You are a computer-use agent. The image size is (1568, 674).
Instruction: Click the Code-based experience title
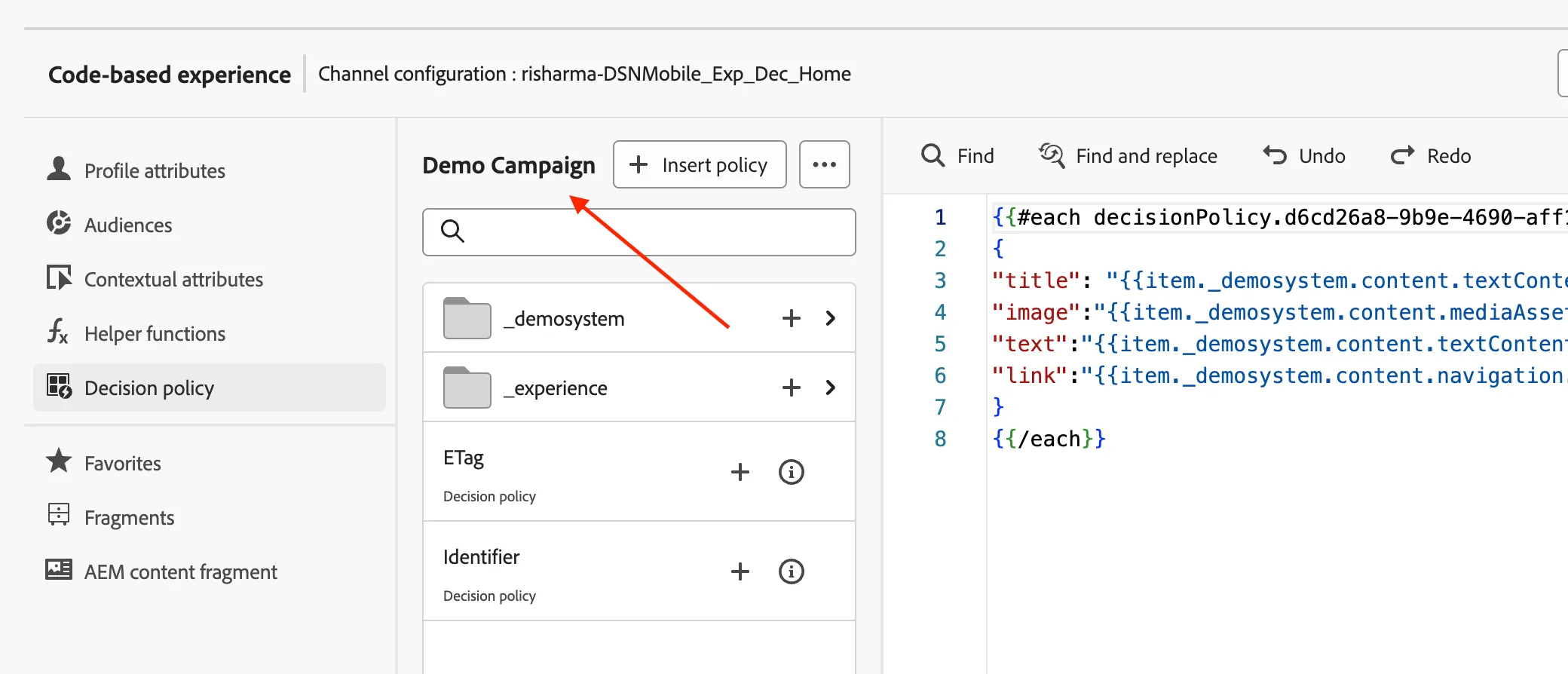click(x=170, y=75)
